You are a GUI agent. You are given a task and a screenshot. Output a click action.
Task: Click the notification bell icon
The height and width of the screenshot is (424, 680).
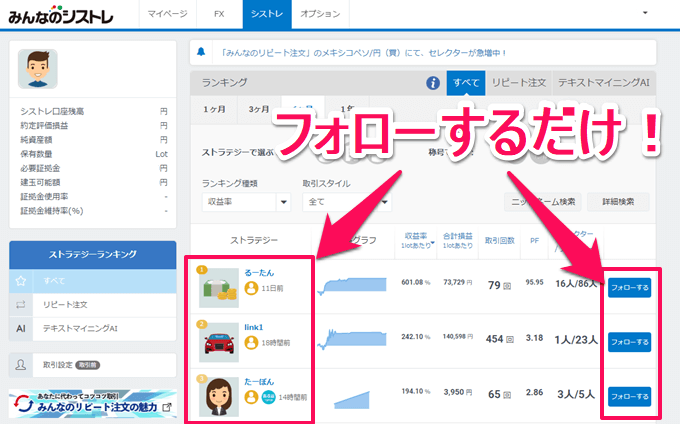[201, 52]
